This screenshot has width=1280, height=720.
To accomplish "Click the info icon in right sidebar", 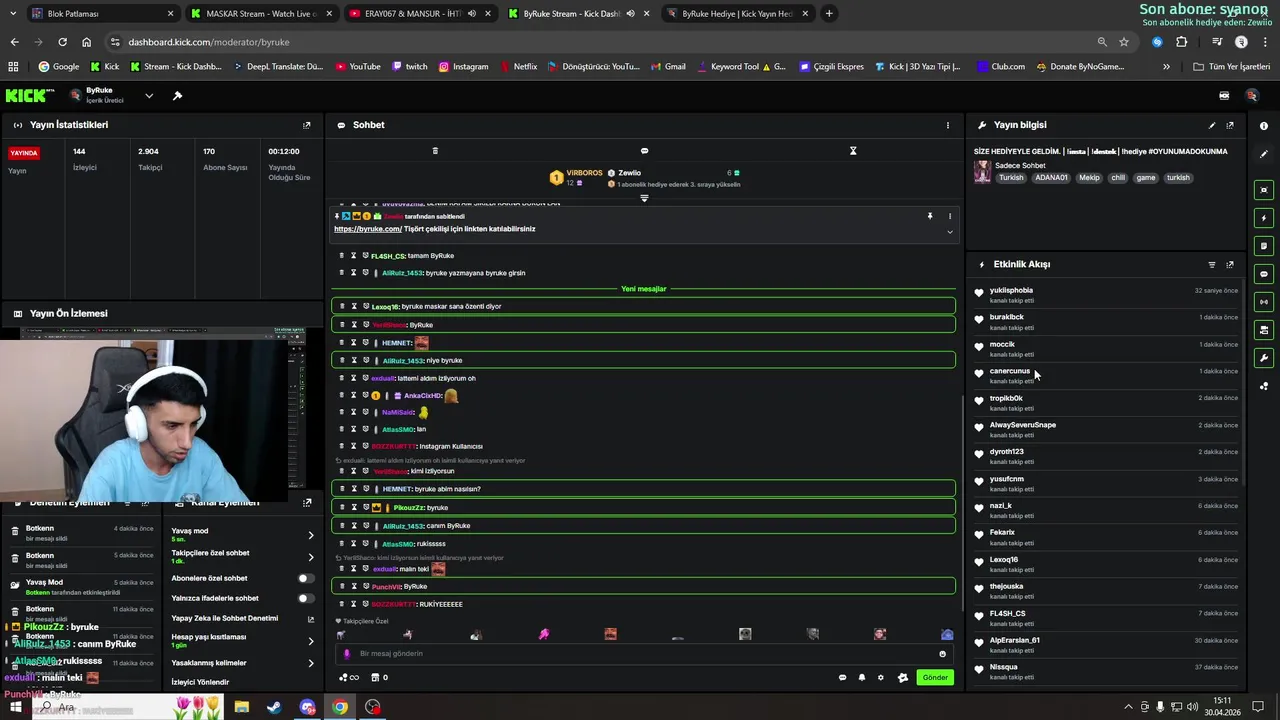I will (1264, 126).
